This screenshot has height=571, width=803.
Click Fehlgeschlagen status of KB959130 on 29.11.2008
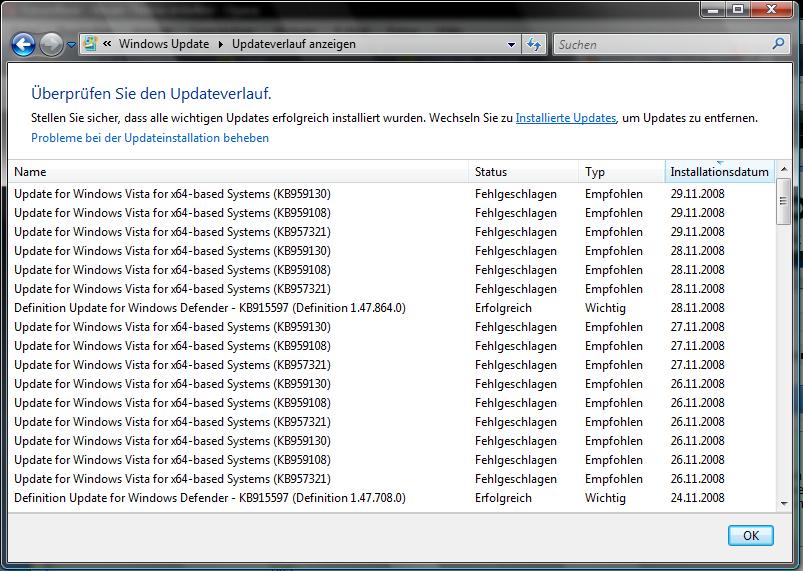tap(516, 194)
